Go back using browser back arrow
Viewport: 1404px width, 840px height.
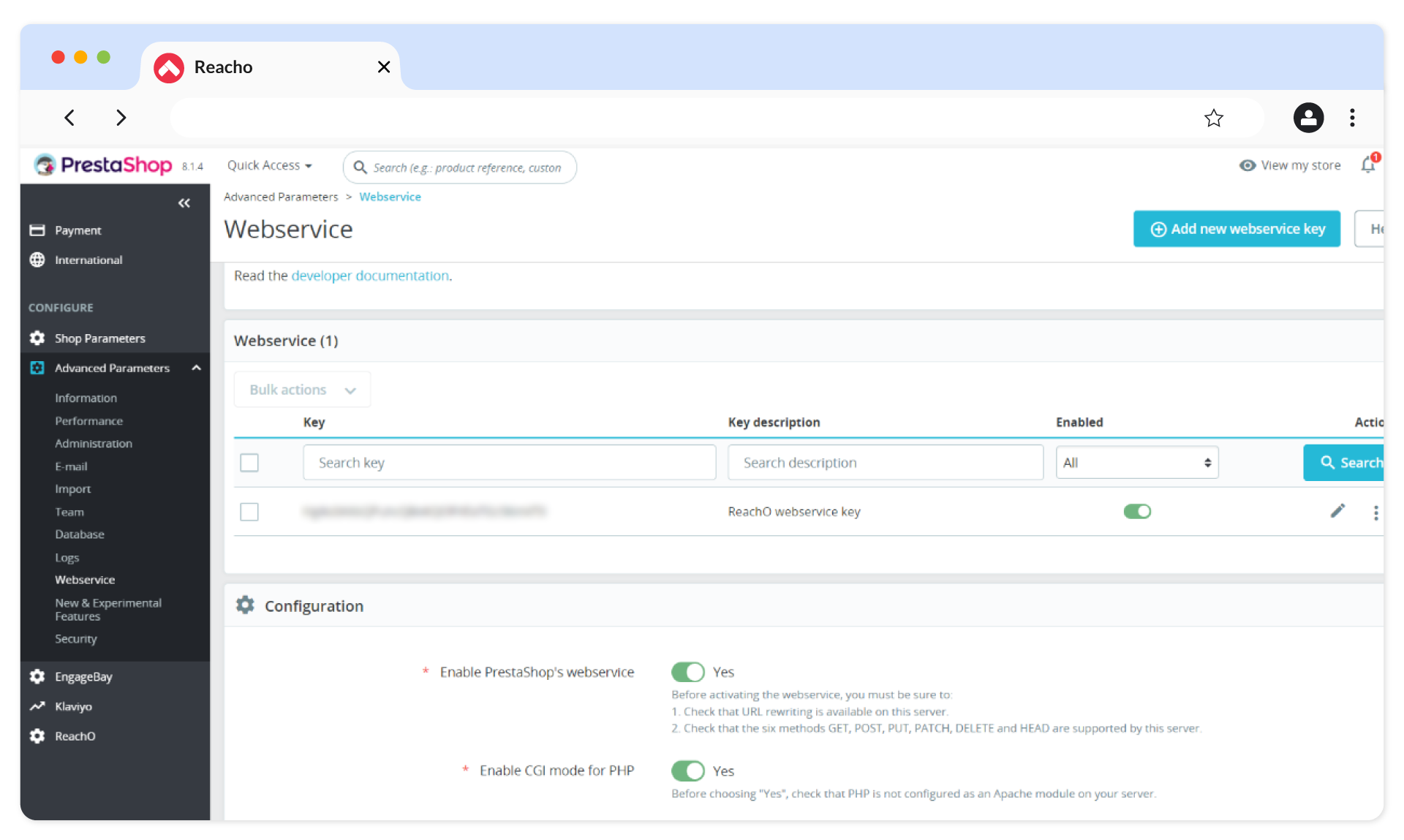pos(69,118)
